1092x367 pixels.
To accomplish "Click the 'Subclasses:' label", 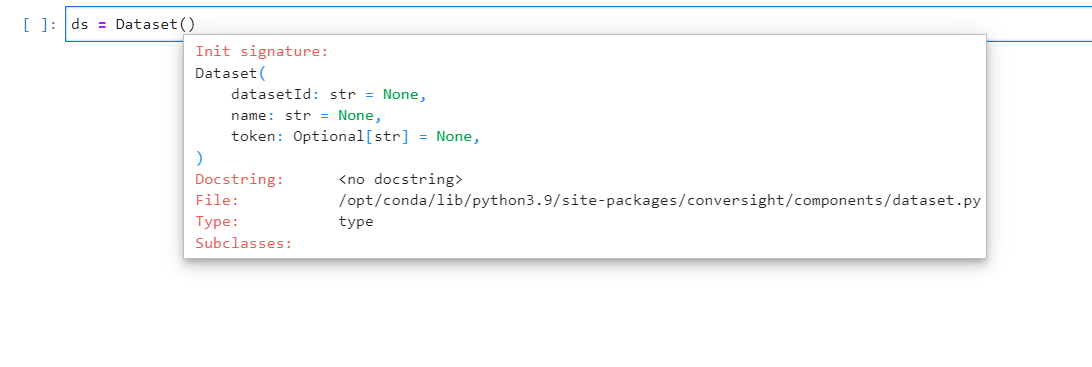I will coord(244,243).
